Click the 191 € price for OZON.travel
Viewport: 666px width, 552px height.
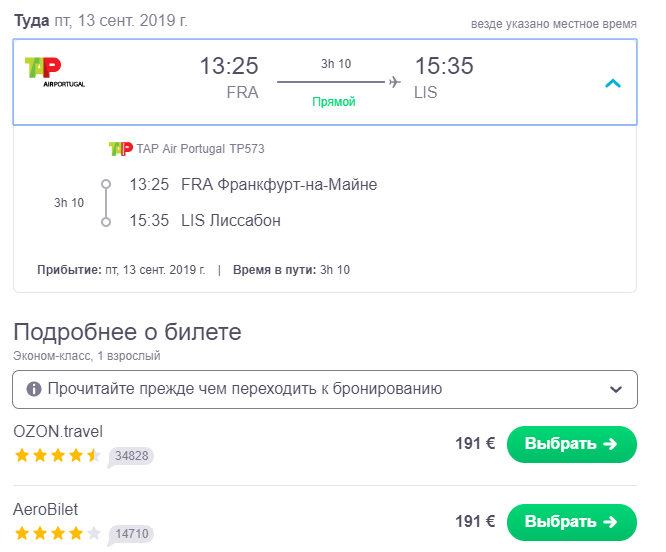click(x=475, y=444)
